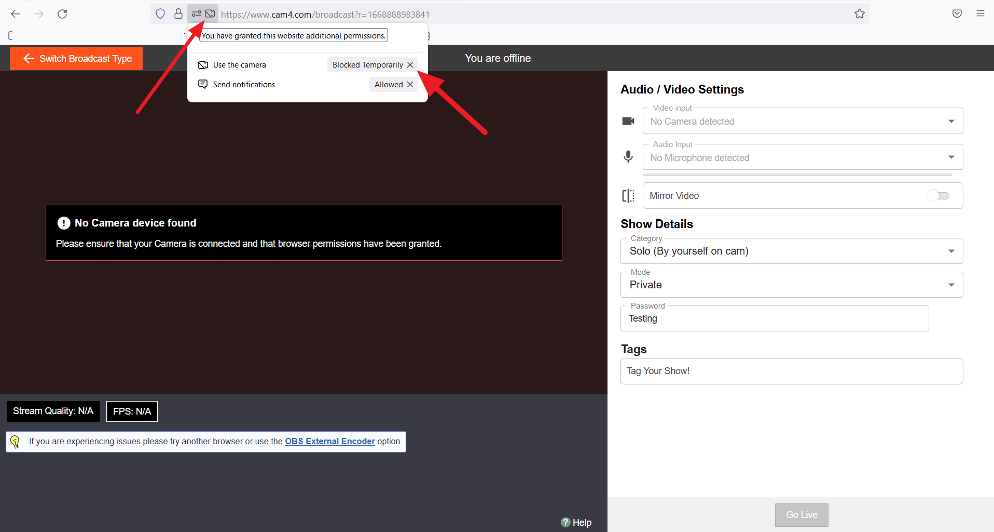Open the OBS External Encoder link
The image size is (994, 532).
click(329, 441)
